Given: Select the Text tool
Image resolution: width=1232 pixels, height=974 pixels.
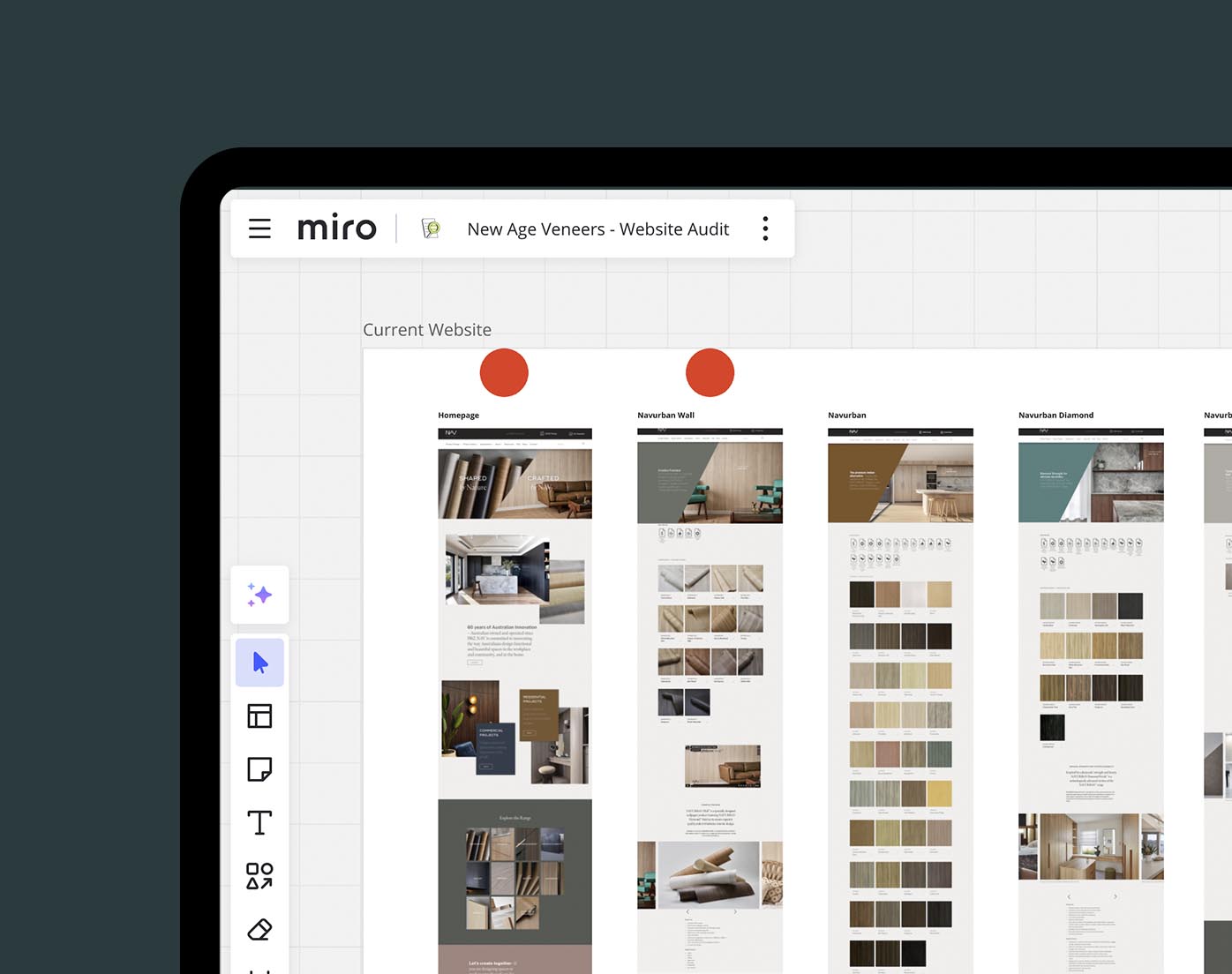Looking at the screenshot, I should pyautogui.click(x=259, y=822).
